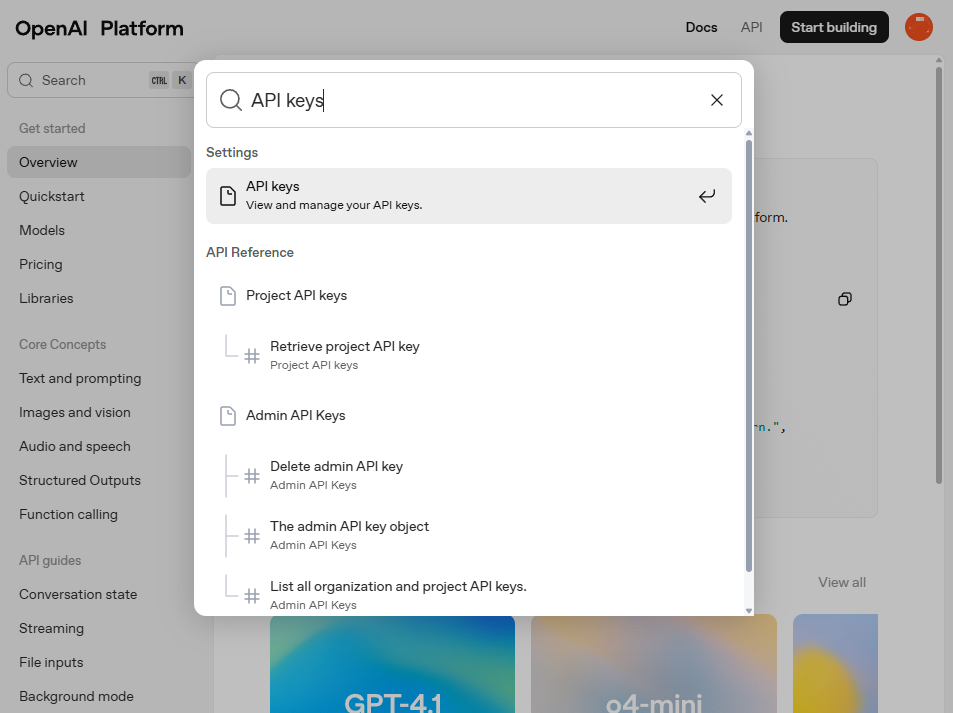Click the Docs link in the header
953x713 pixels.
701,27
